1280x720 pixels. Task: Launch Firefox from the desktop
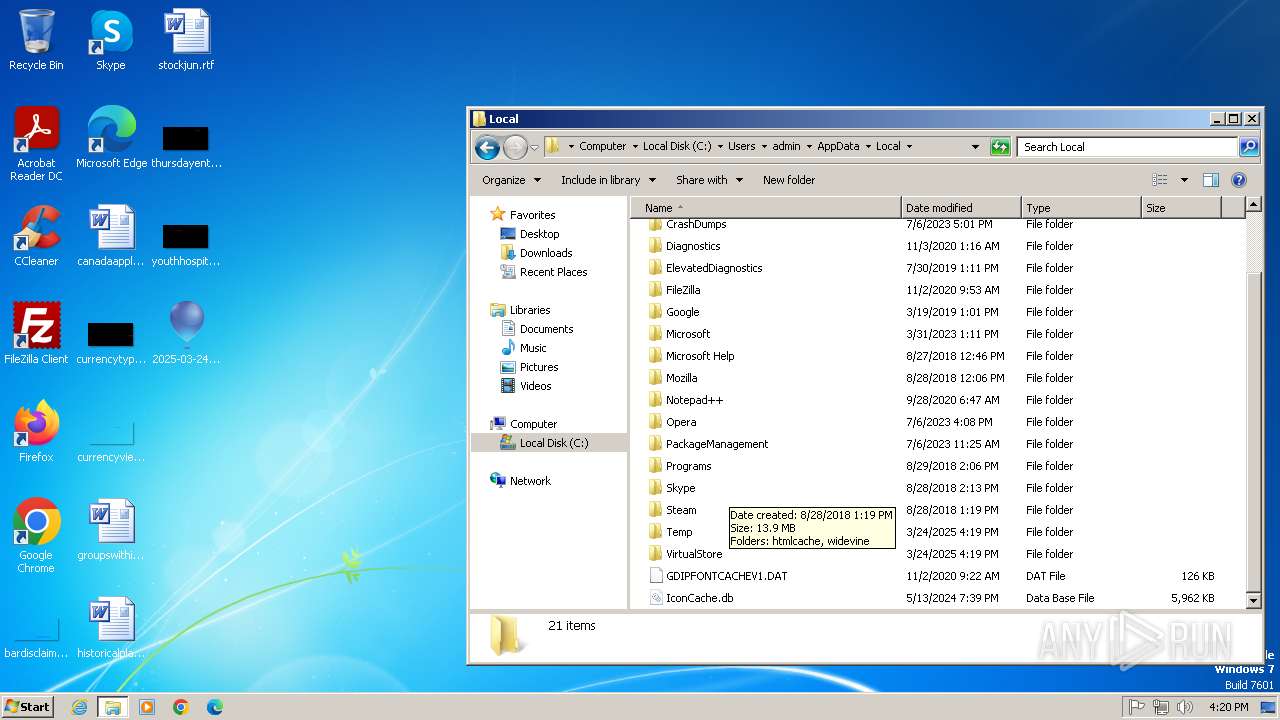pos(36,432)
